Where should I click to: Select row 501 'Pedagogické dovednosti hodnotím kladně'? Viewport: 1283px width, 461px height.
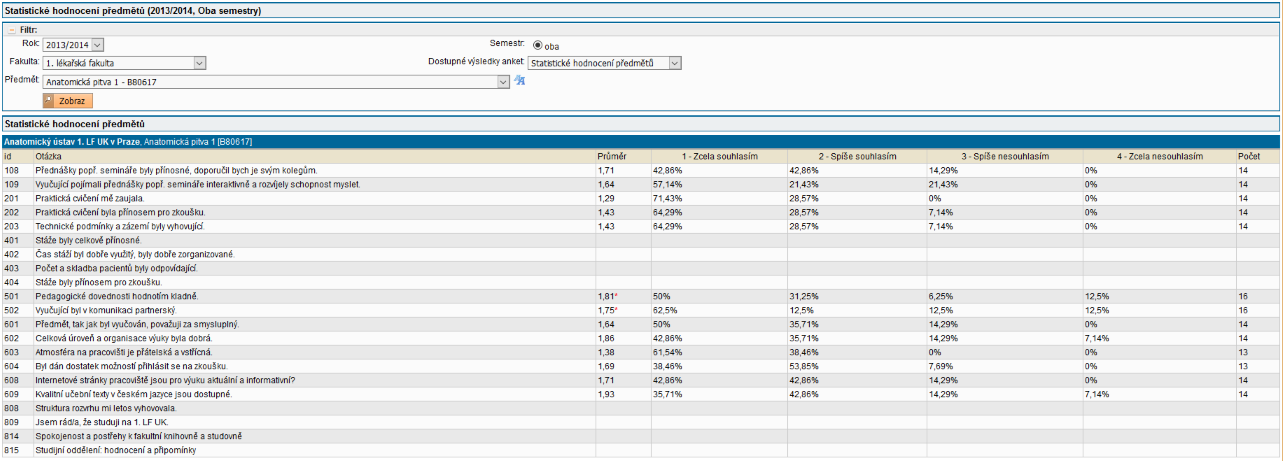[116, 296]
